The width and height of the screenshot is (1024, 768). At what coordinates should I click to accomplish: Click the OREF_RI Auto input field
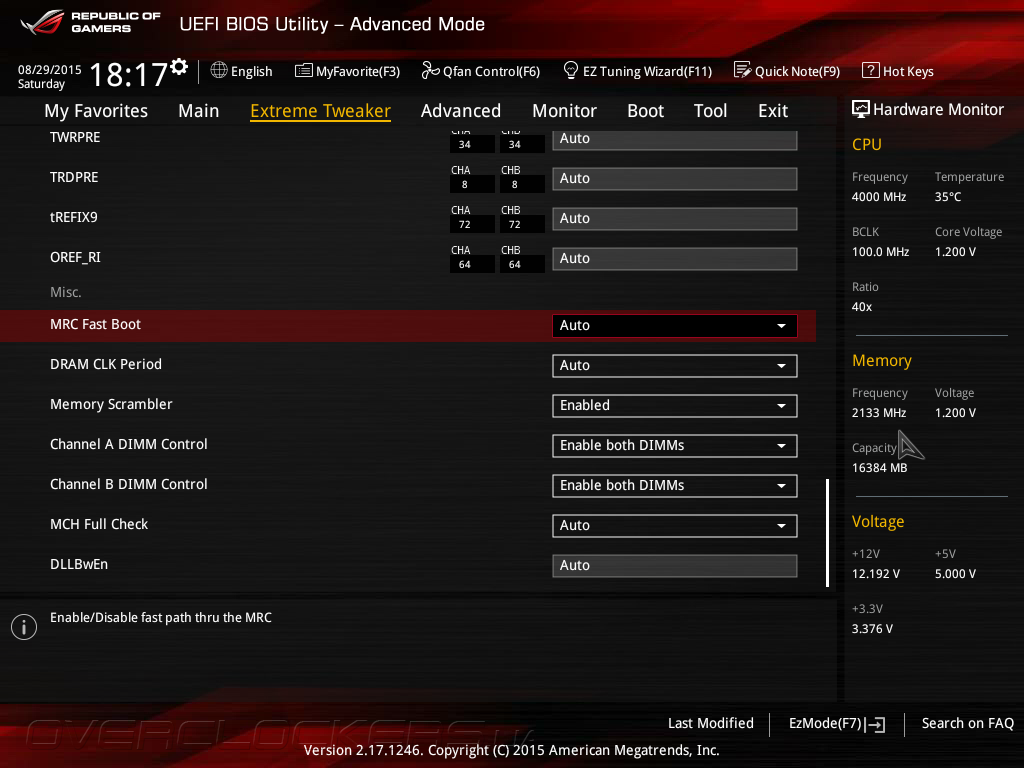click(x=675, y=259)
